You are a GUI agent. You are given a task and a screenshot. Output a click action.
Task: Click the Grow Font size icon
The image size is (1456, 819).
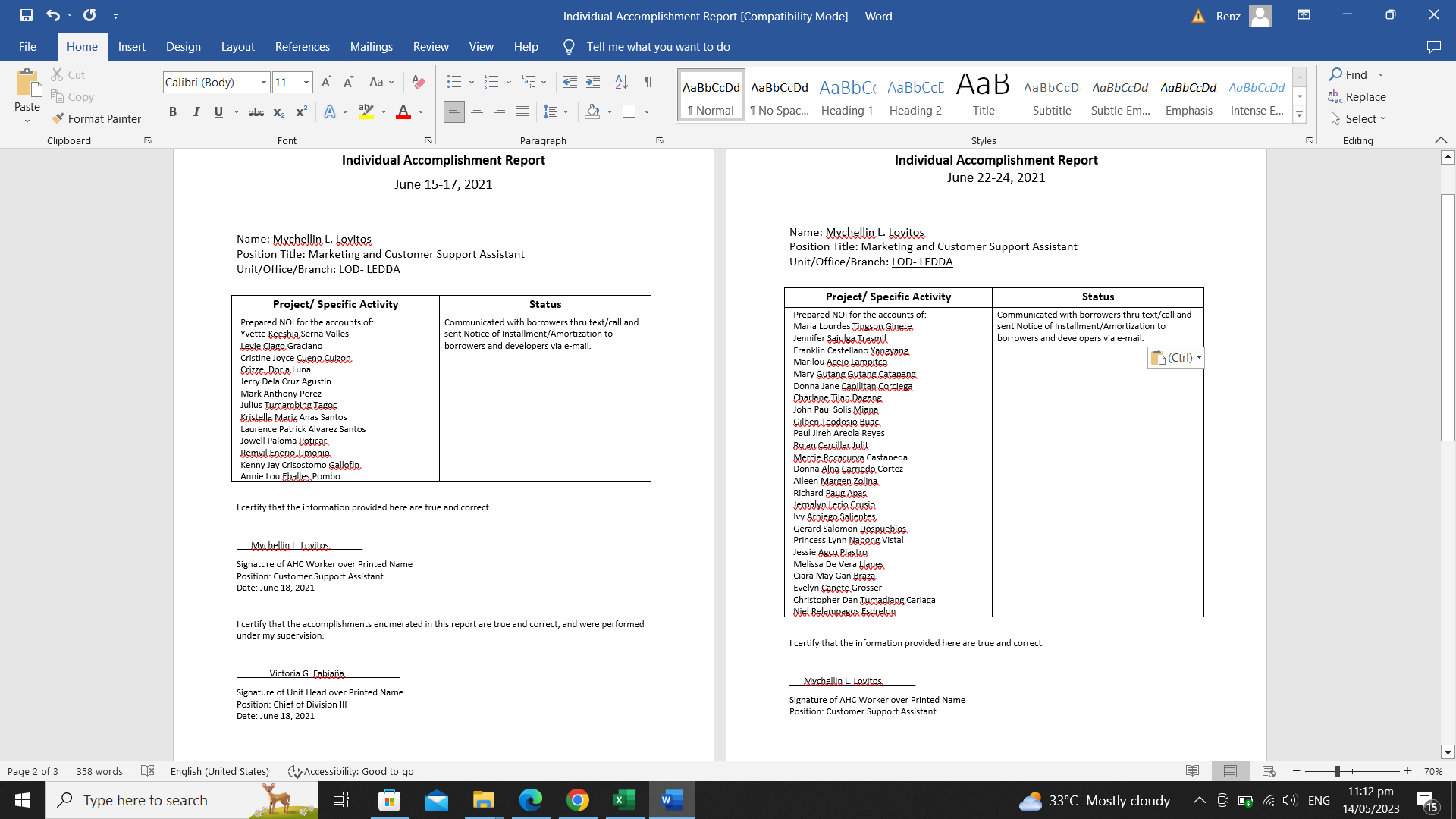(326, 82)
